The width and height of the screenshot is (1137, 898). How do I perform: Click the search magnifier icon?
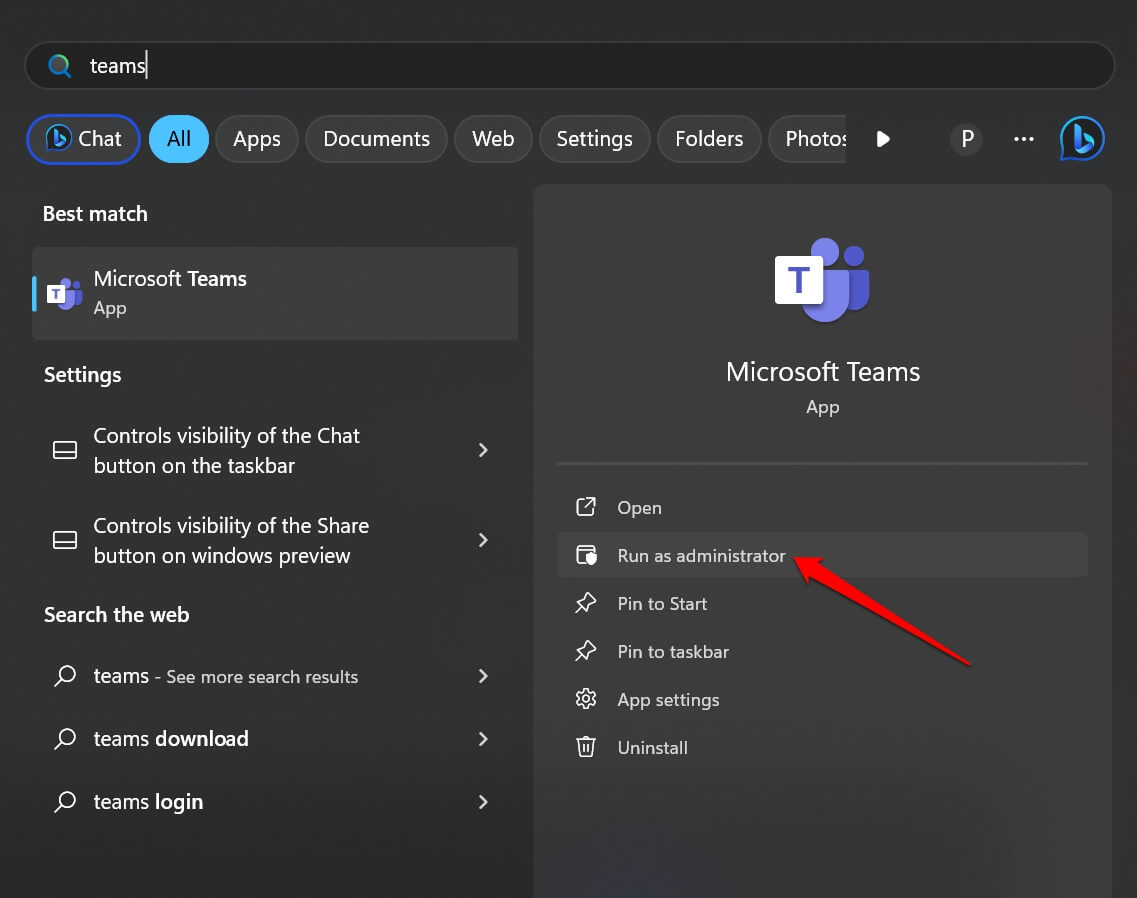pyautogui.click(x=59, y=65)
